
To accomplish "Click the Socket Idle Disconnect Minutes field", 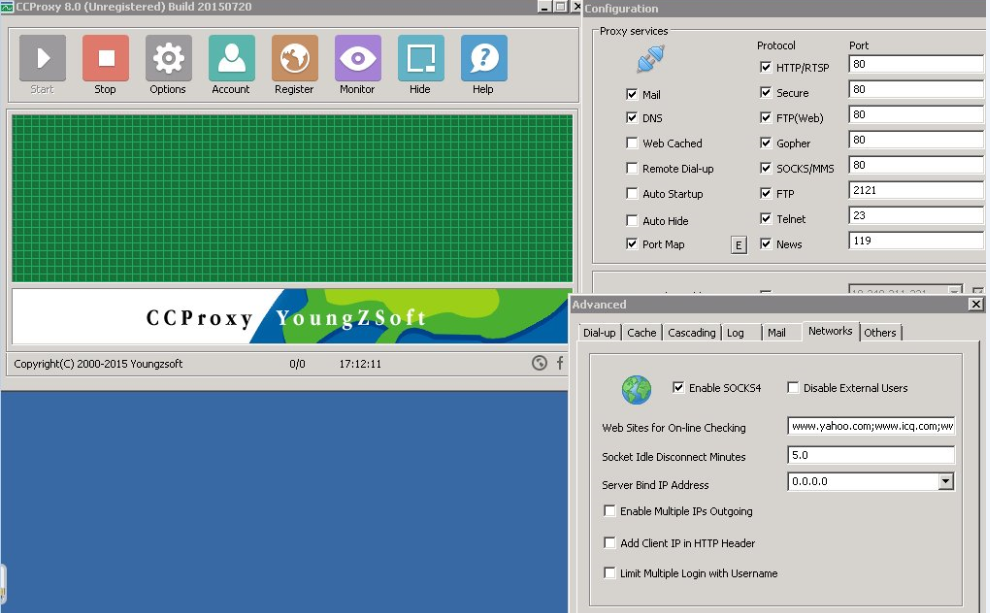I will 871,455.
